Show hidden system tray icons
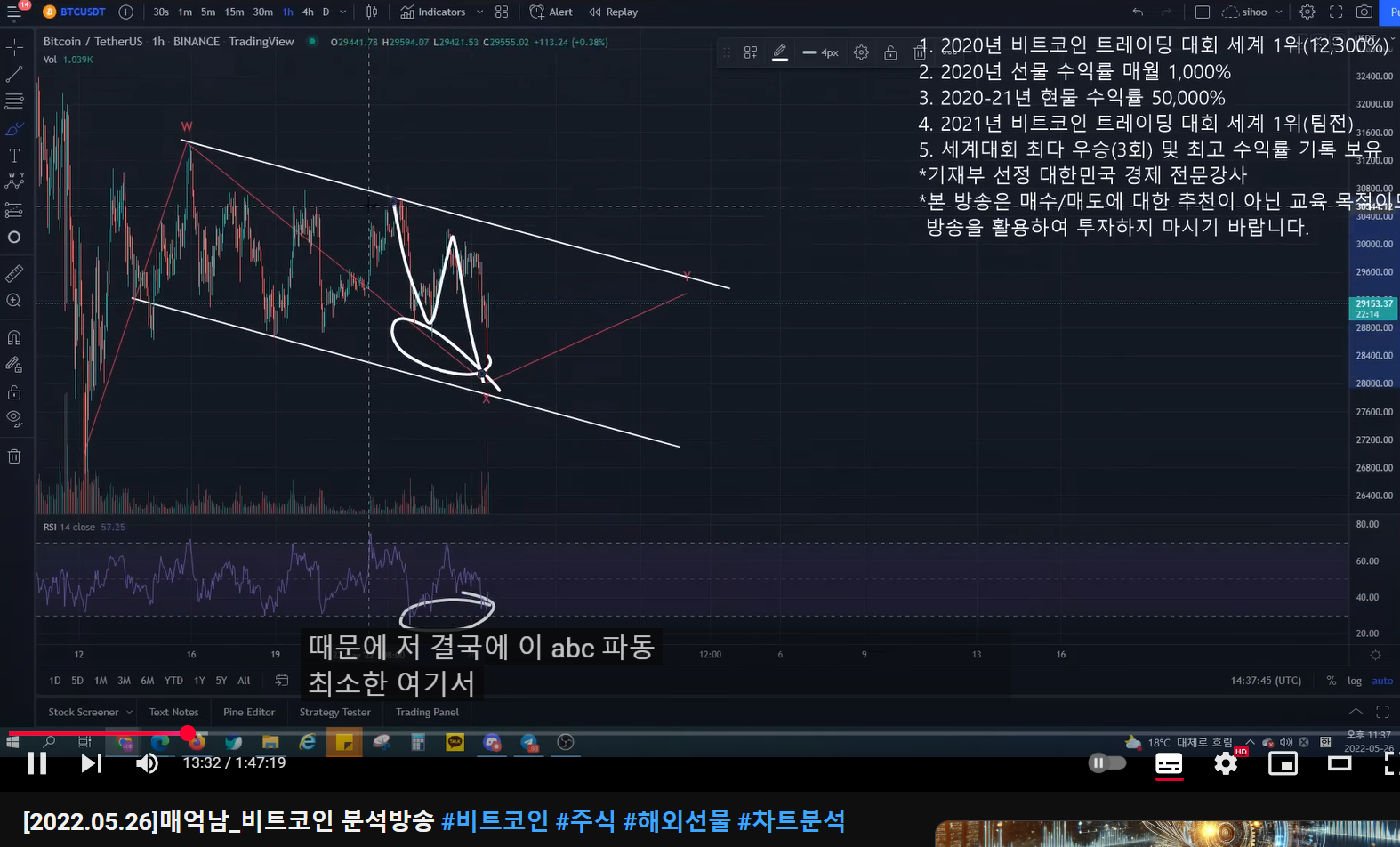 click(1251, 742)
